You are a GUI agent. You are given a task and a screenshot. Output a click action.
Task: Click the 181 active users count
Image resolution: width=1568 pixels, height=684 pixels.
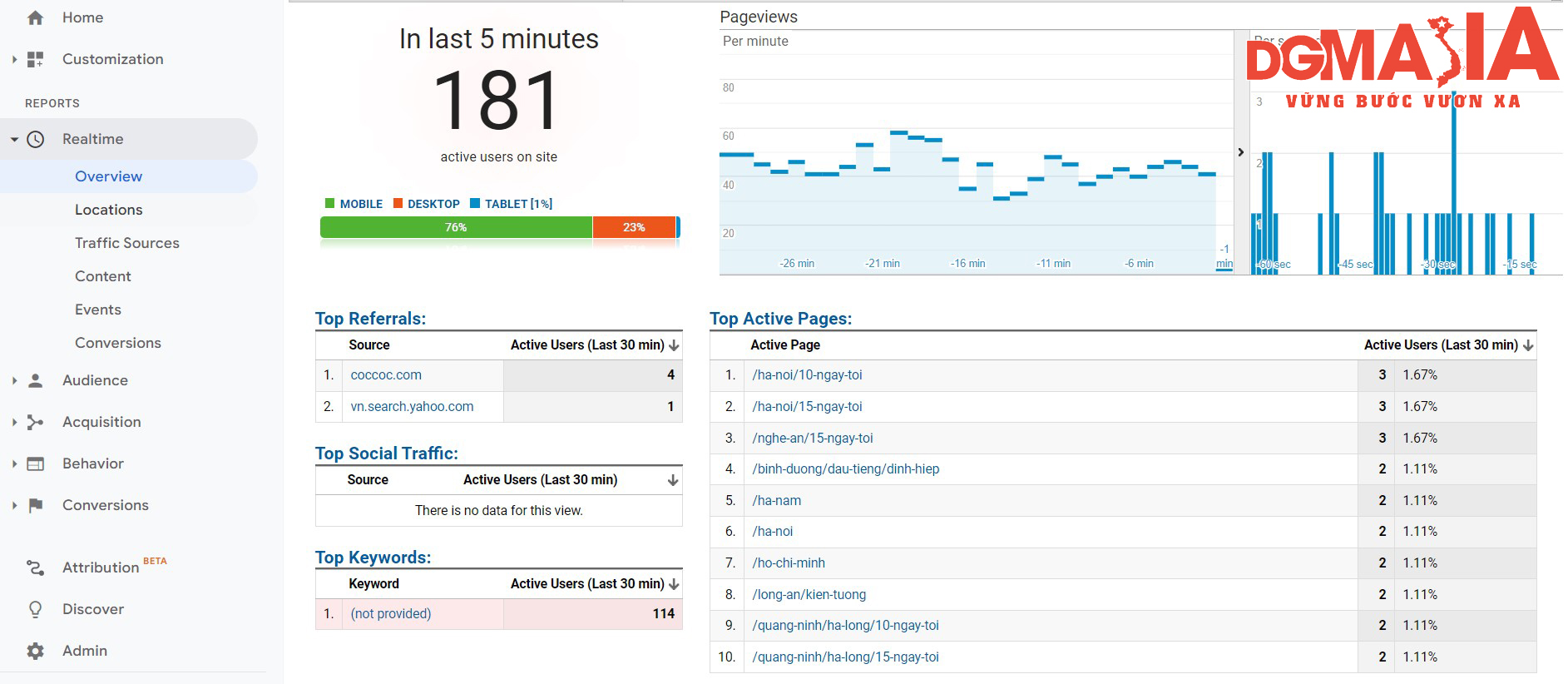pos(498,101)
